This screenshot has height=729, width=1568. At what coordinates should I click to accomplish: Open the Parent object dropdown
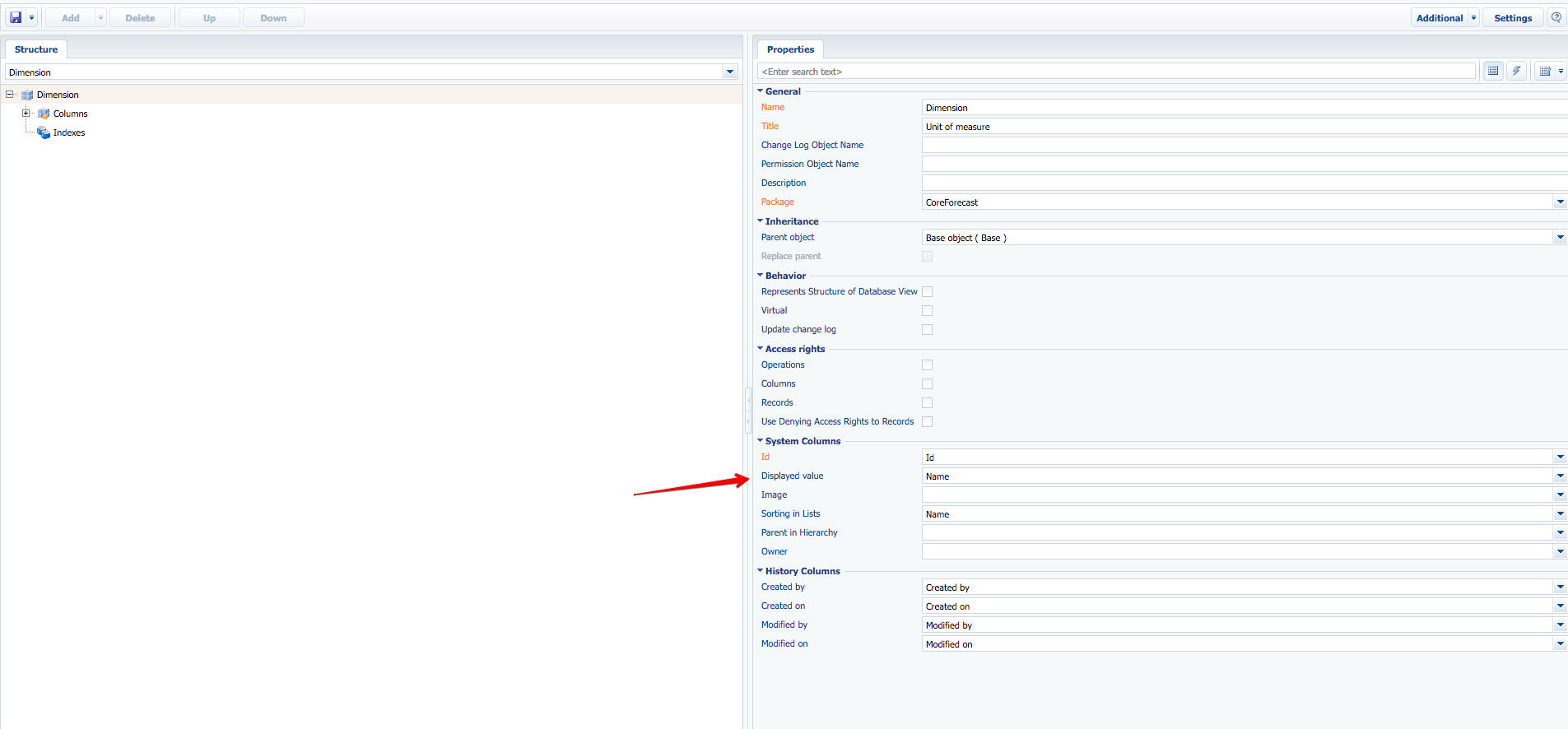coord(1560,238)
